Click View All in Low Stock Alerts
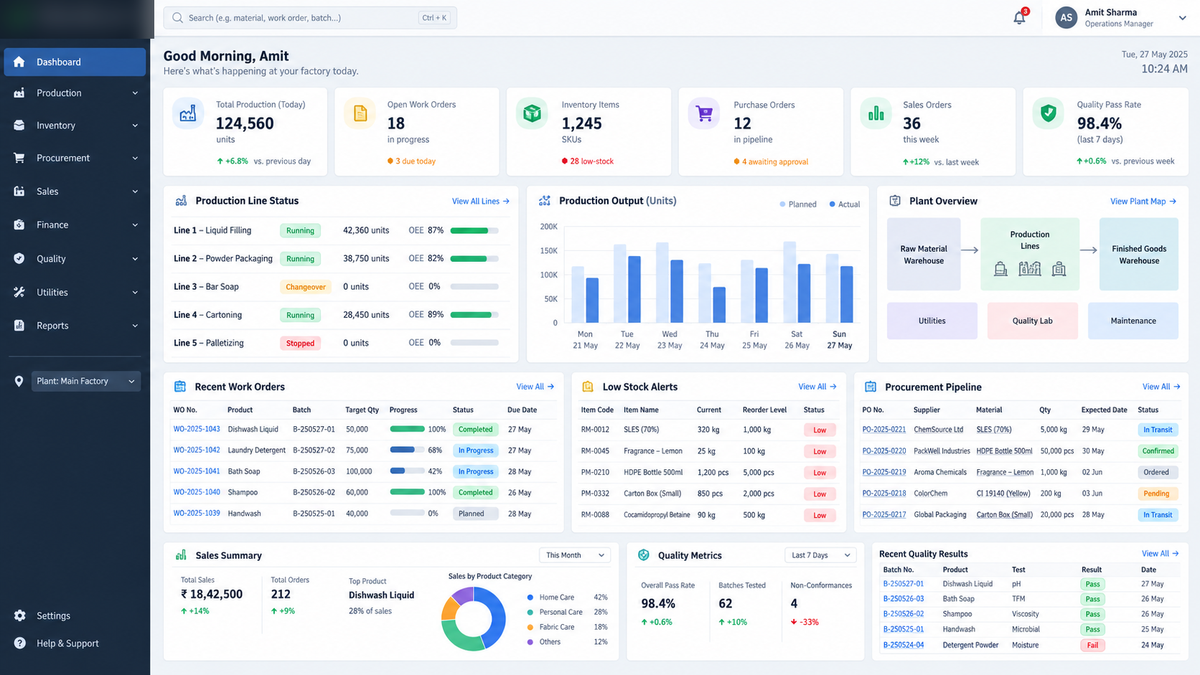The width and height of the screenshot is (1200, 675). [818, 387]
